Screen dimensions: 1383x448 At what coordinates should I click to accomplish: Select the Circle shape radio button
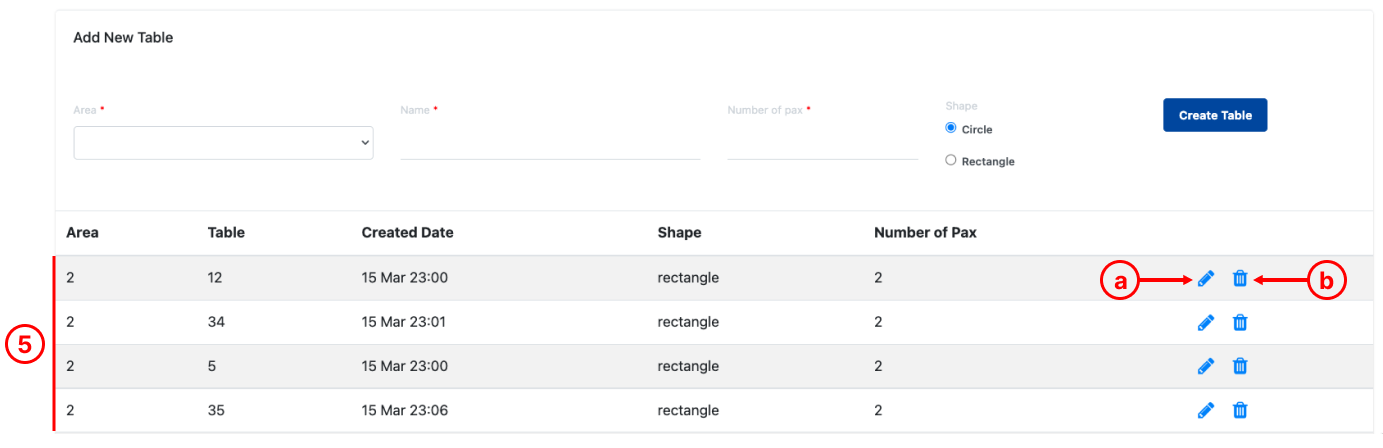tap(951, 128)
